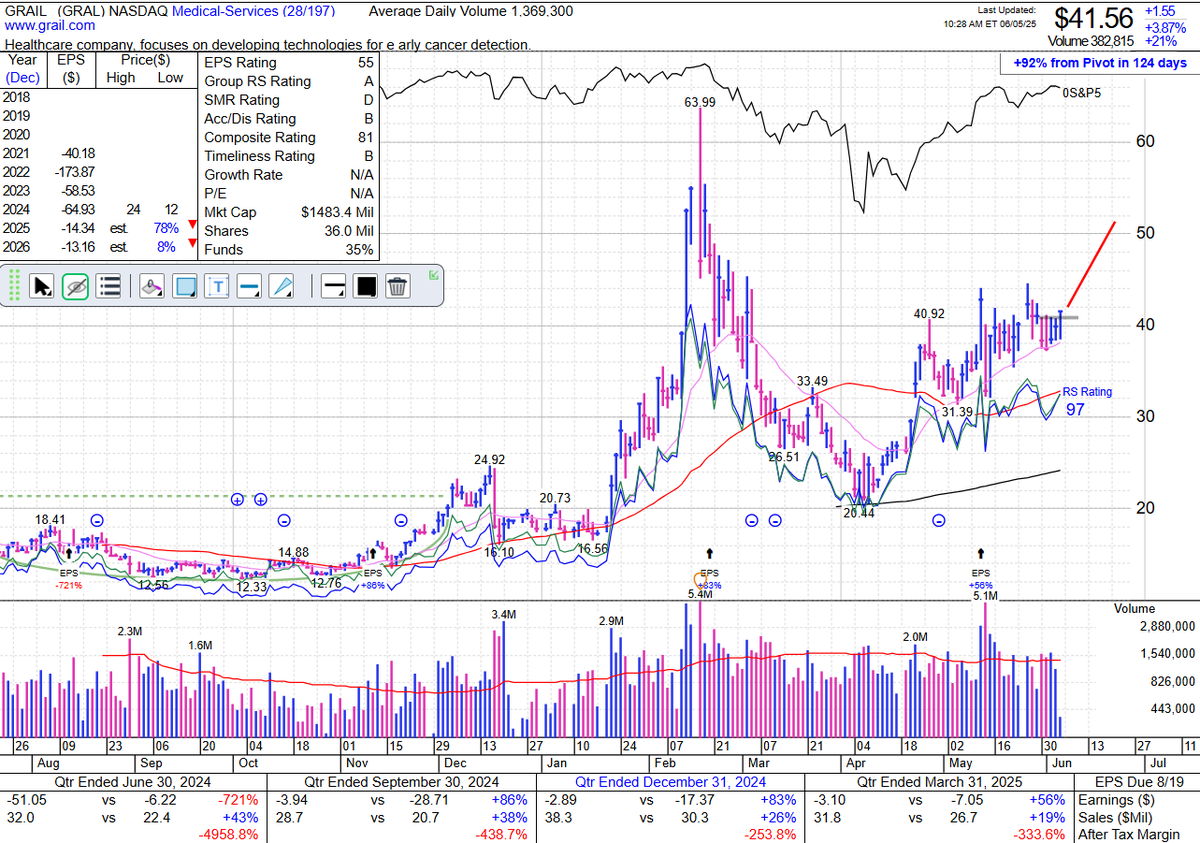The image size is (1200, 843).
Task: Grab the drawing toolbar's green dotted handle
Action: pos(14,286)
